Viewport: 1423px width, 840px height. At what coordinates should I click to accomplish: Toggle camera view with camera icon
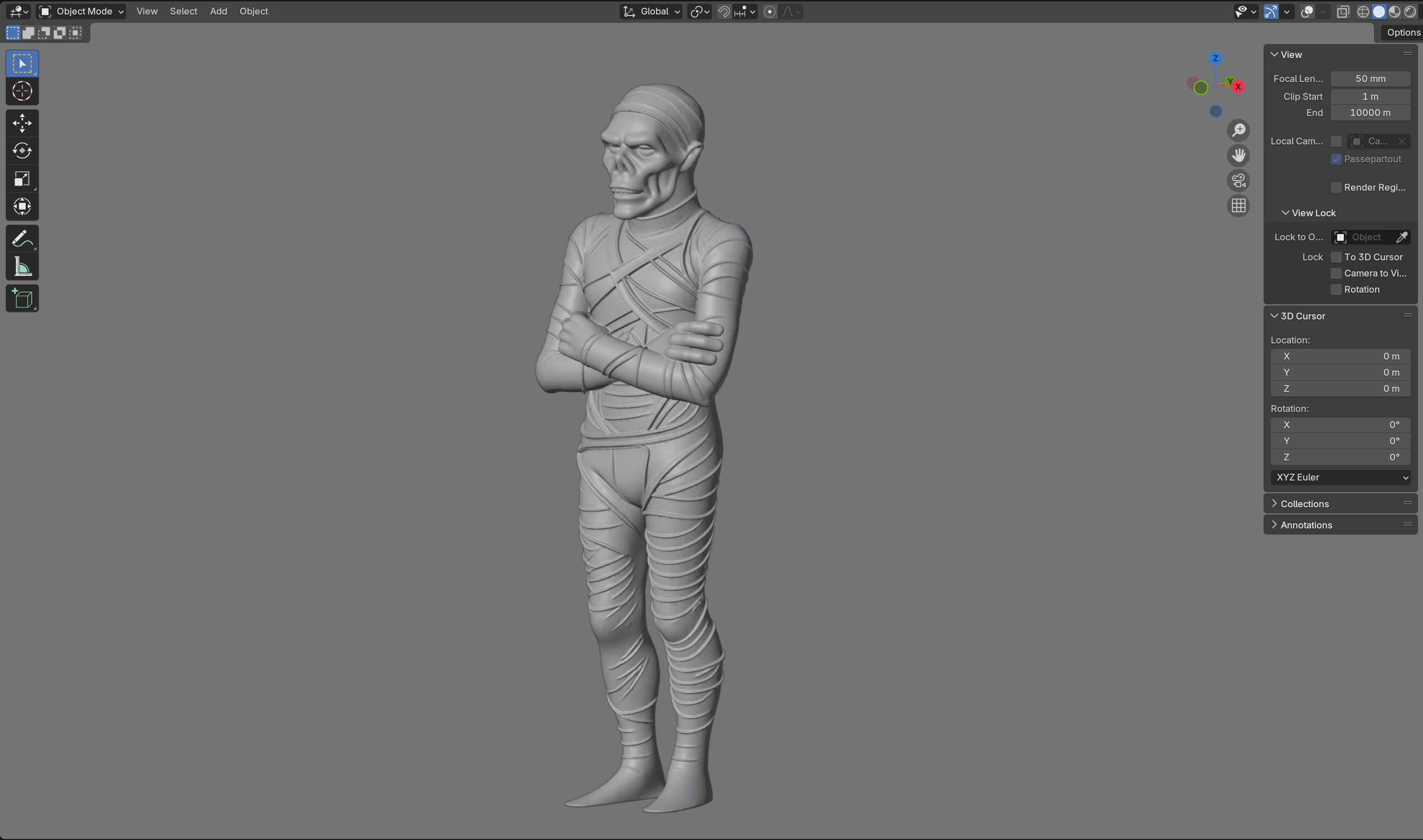[1239, 181]
